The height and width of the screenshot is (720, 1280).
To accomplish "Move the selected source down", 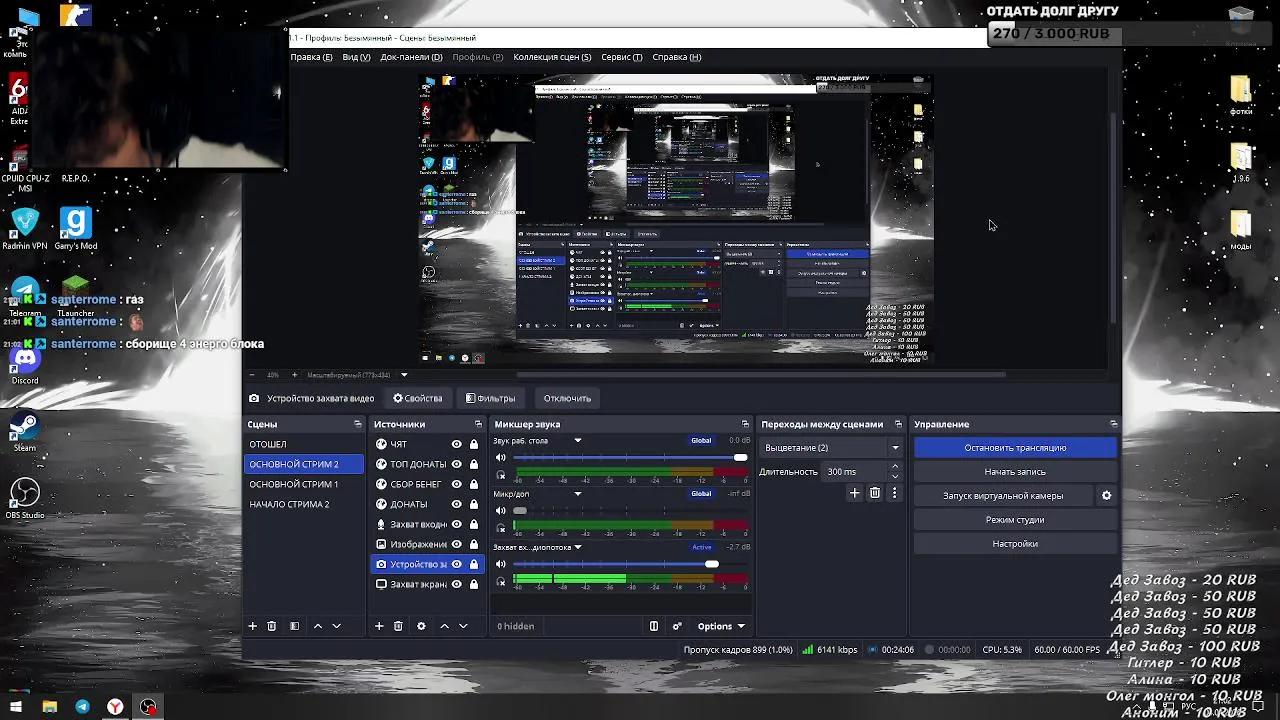I will coord(463,626).
